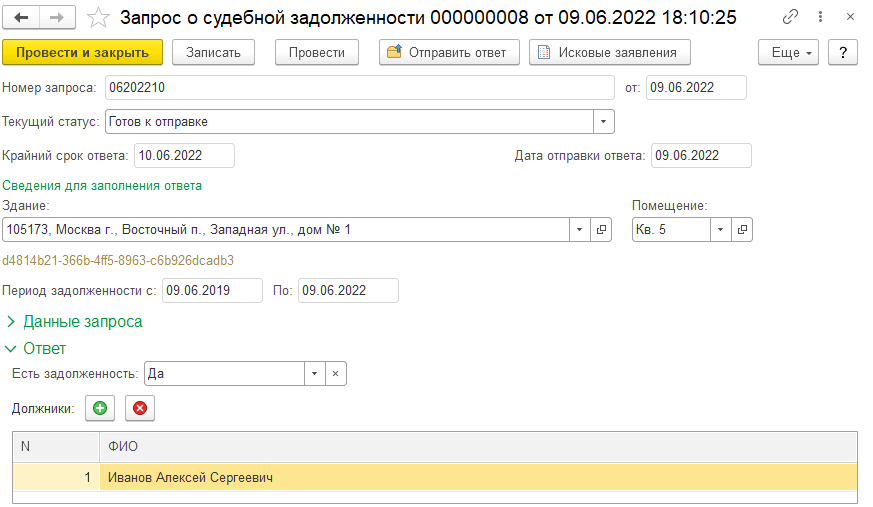Expand the Данные запроса section
873x507 pixels.
(x=74, y=322)
